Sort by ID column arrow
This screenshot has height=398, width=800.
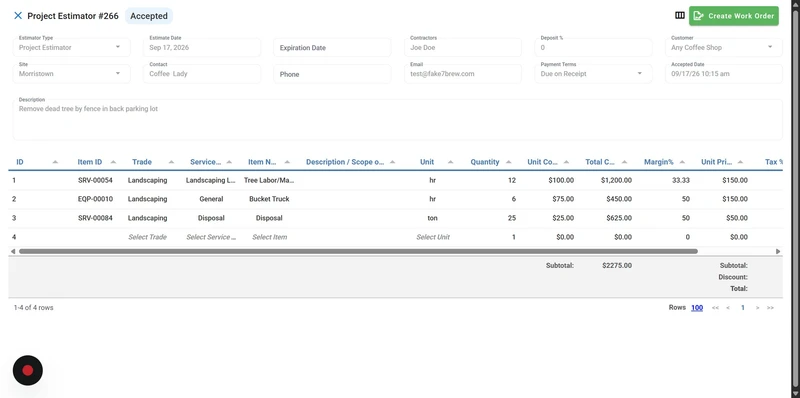(55, 162)
